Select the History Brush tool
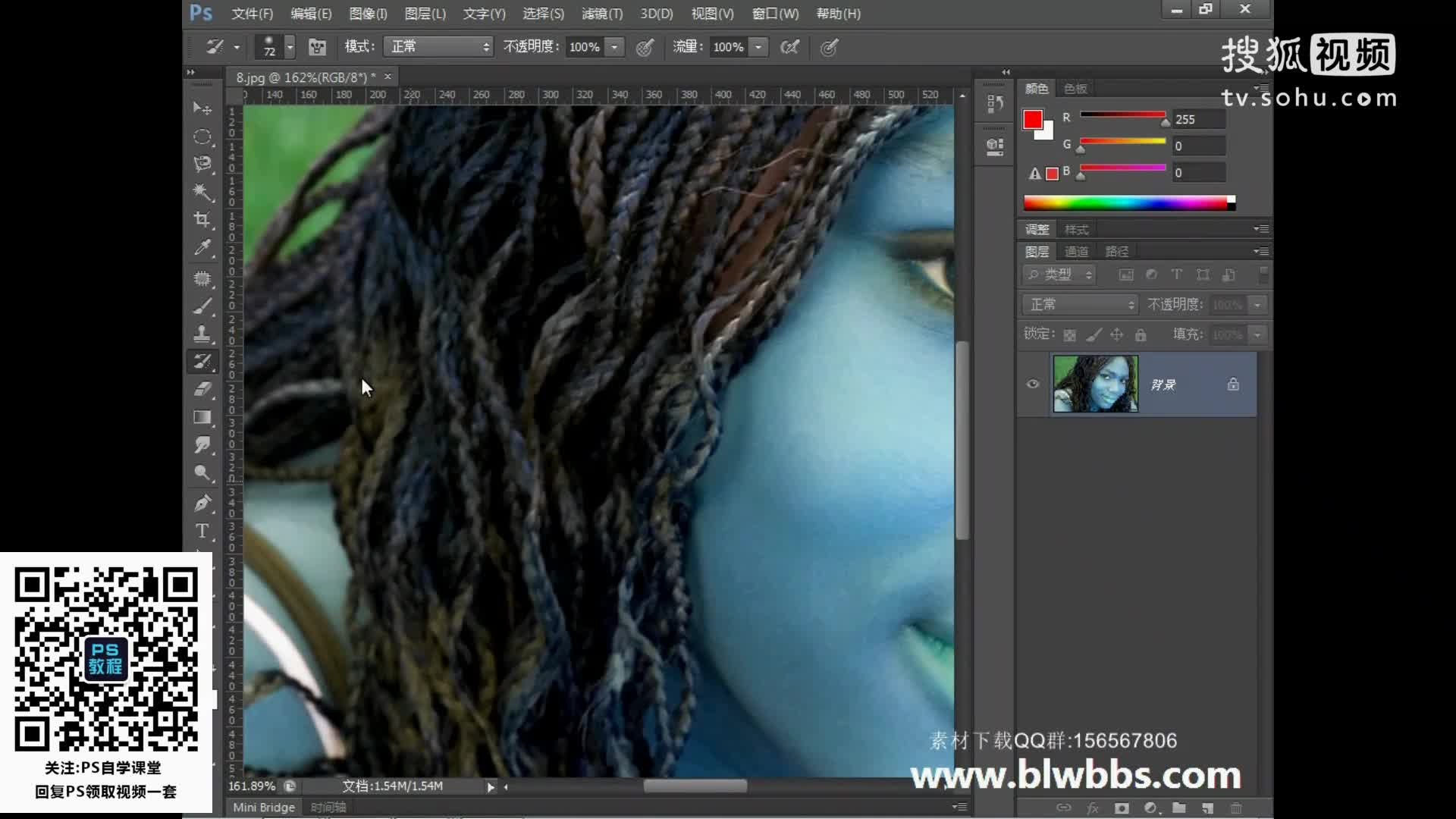This screenshot has width=1456, height=819. pos(202,362)
